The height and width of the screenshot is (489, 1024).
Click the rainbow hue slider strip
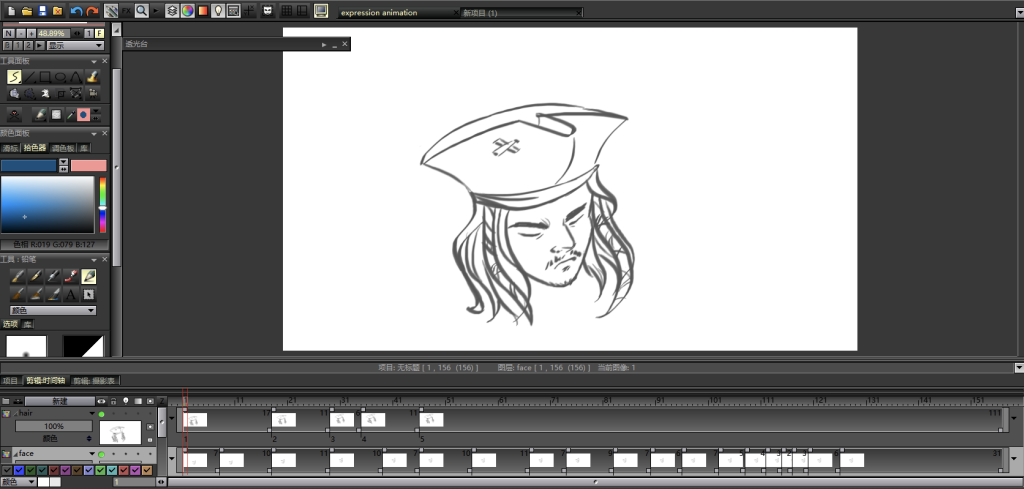[x=103, y=205]
